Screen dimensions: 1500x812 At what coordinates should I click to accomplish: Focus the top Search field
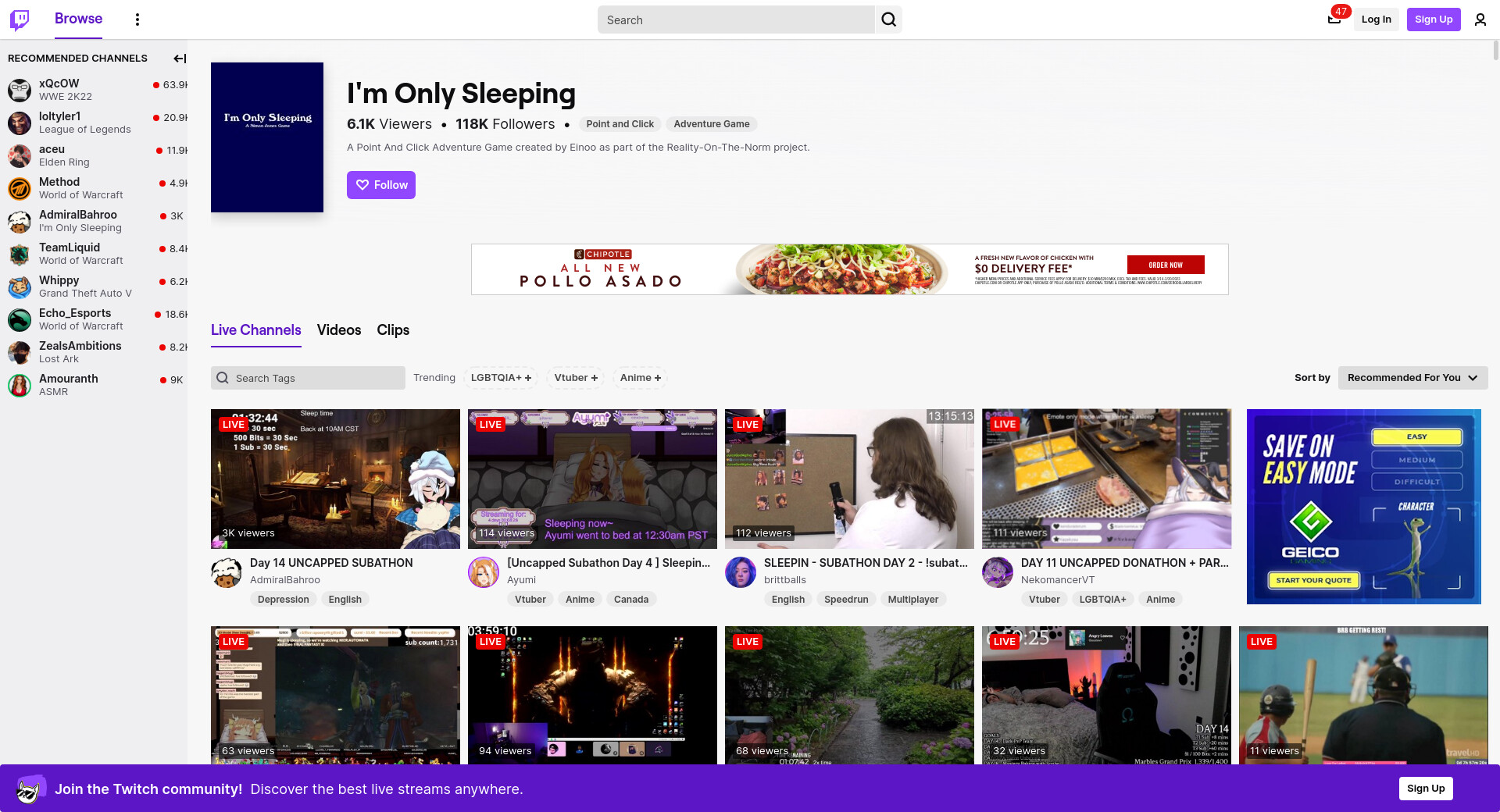tap(736, 20)
